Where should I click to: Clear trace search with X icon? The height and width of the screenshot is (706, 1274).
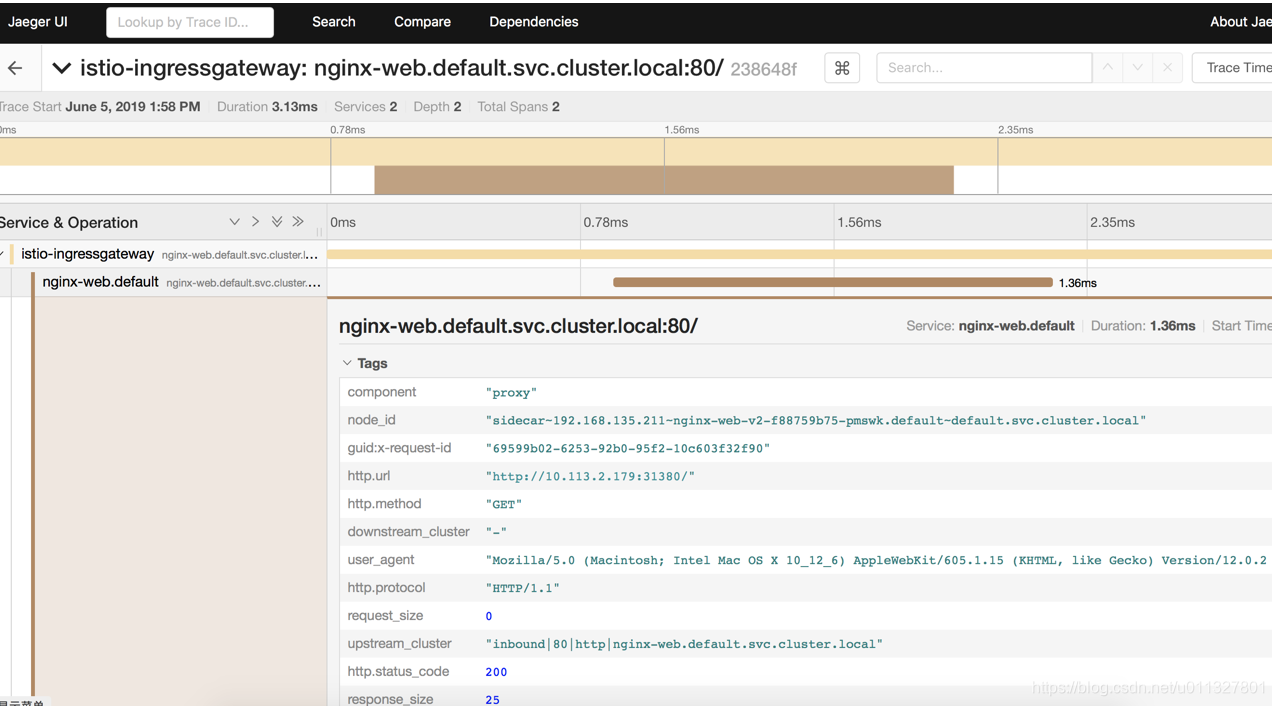tap(1167, 68)
